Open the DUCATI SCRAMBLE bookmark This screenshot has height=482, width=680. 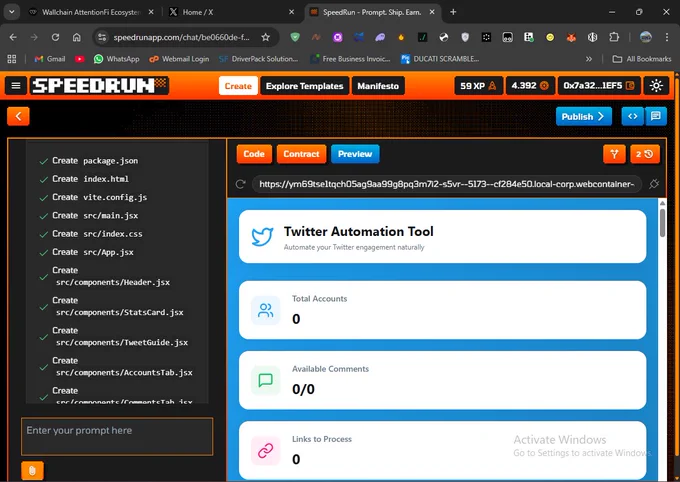click(x=440, y=59)
